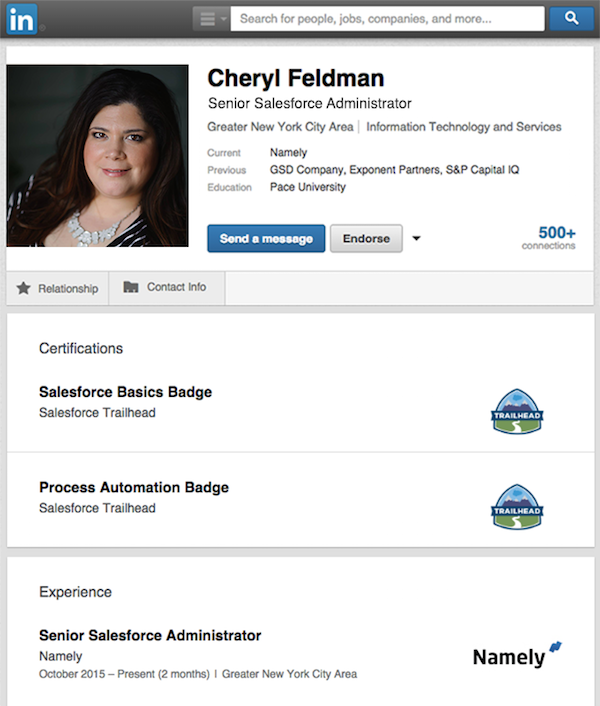Switch to the Contact Info tab
The width and height of the screenshot is (600, 706).
(165, 287)
